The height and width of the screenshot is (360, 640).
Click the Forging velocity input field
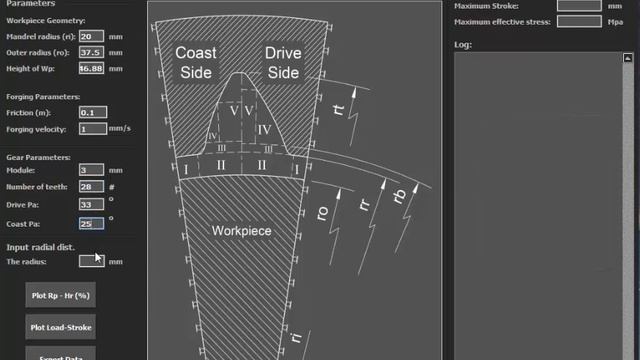(93, 129)
